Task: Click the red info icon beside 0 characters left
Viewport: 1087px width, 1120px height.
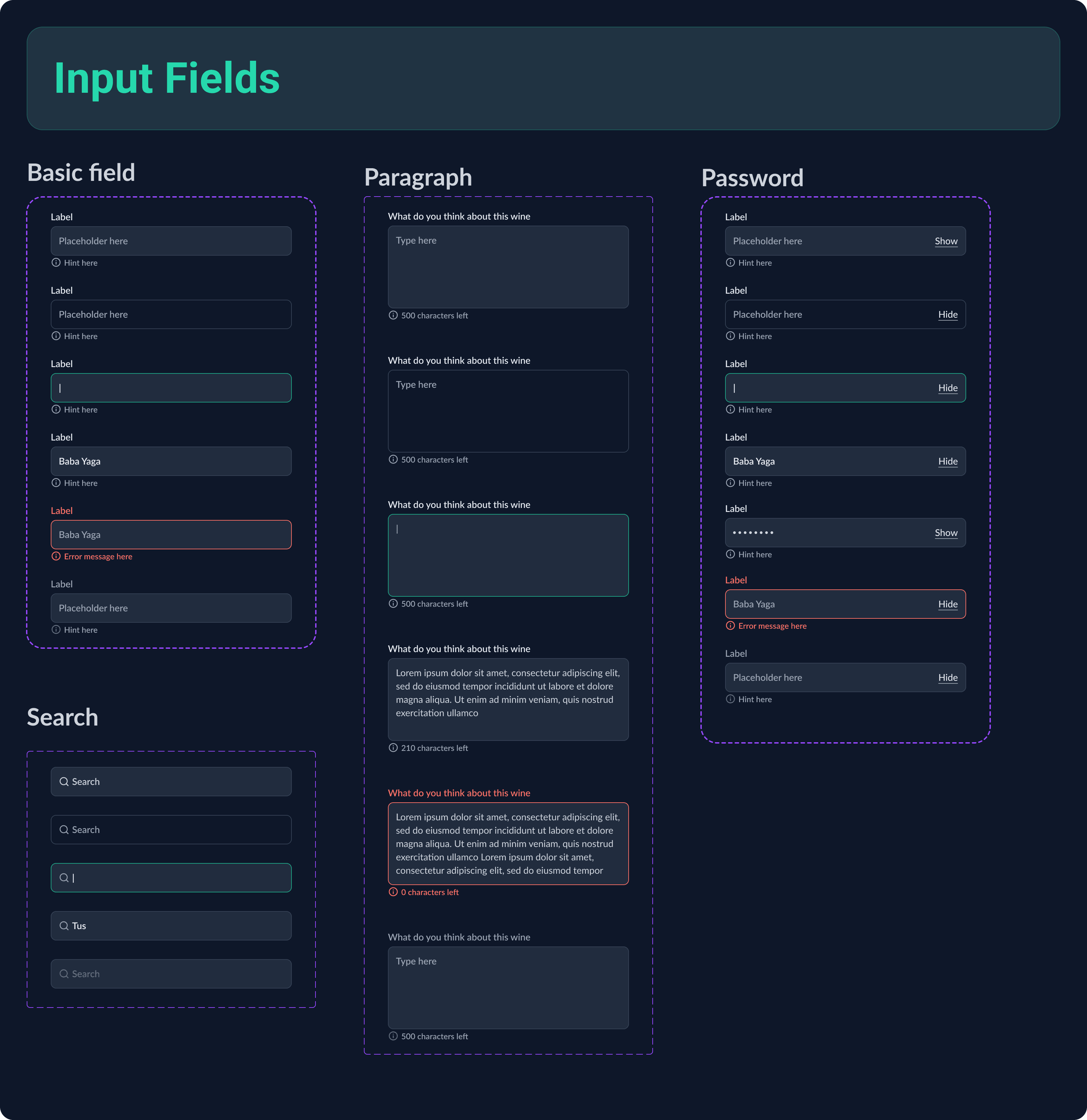Action: pos(393,892)
